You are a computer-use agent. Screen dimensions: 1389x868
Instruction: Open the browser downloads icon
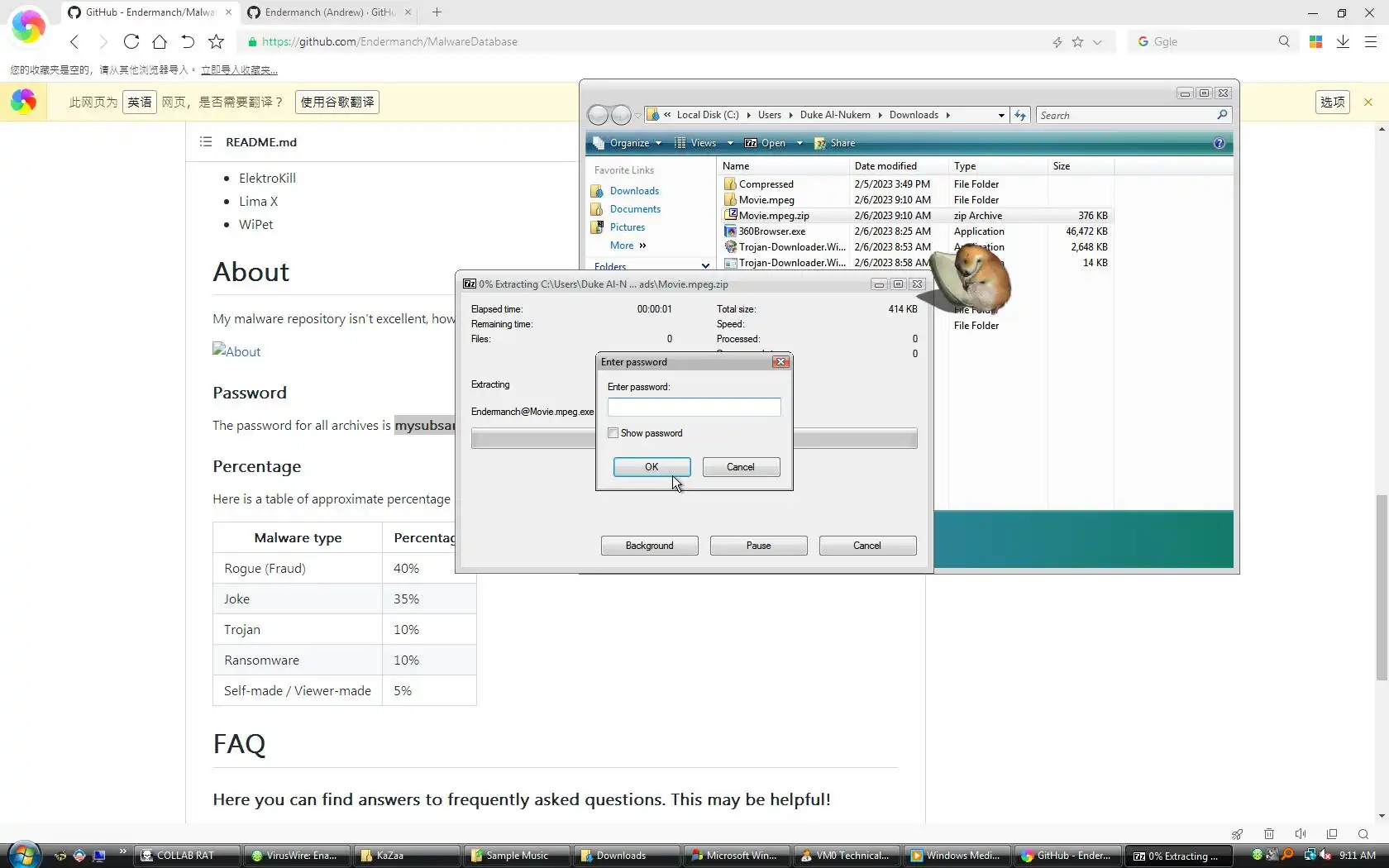(1343, 41)
